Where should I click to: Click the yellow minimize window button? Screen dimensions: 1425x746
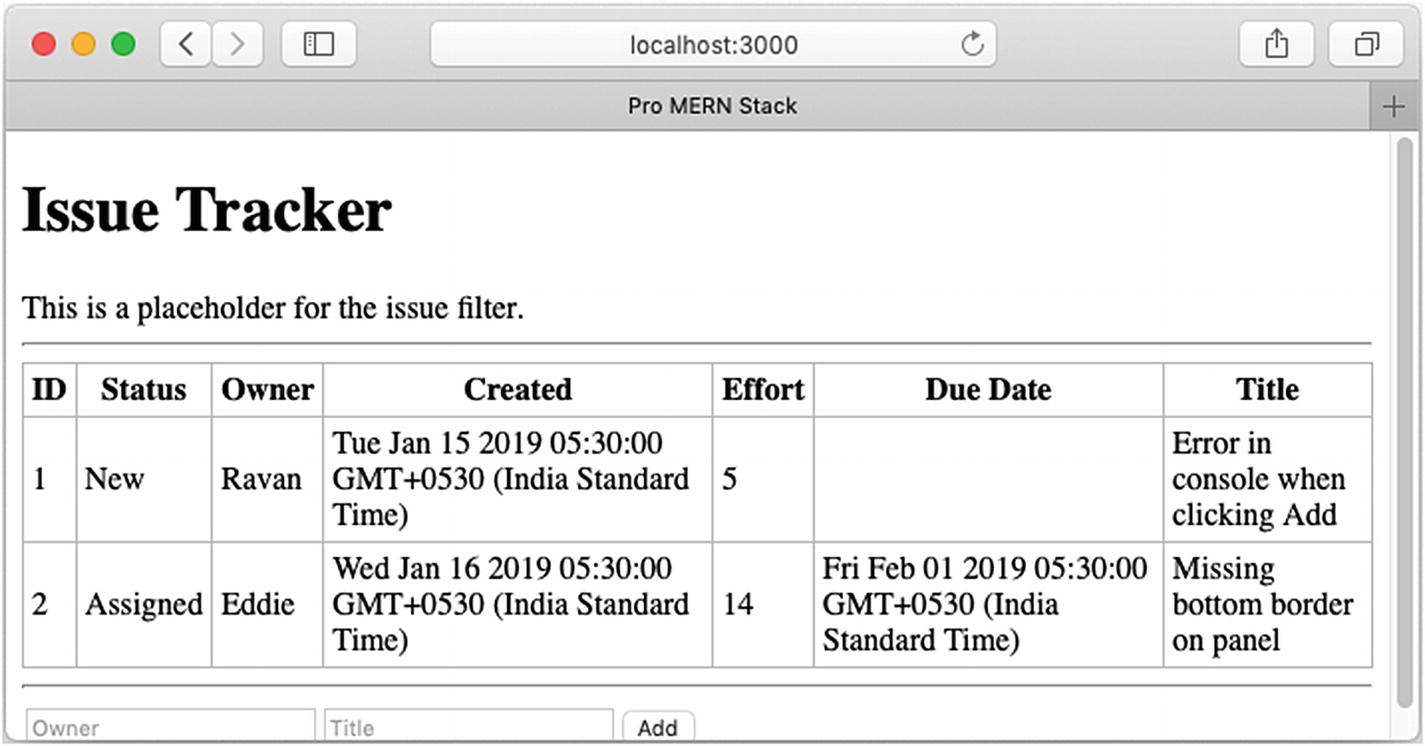[83, 45]
